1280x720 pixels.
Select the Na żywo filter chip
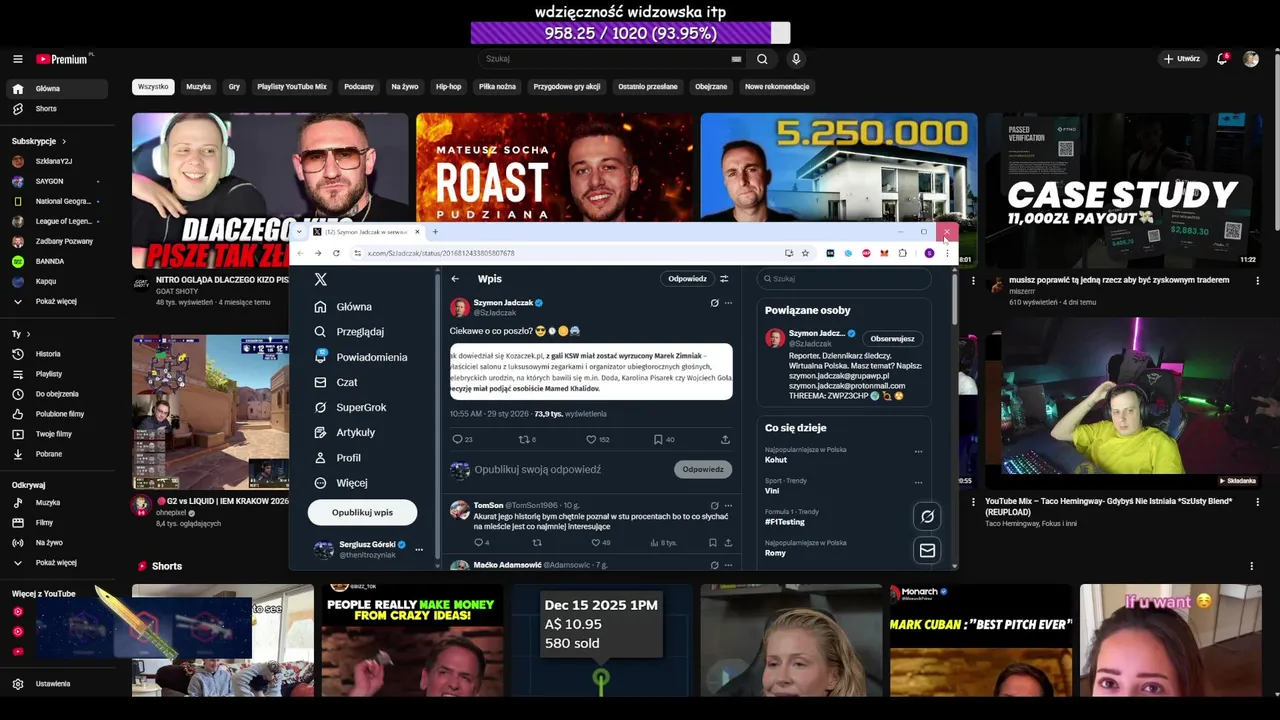point(405,87)
